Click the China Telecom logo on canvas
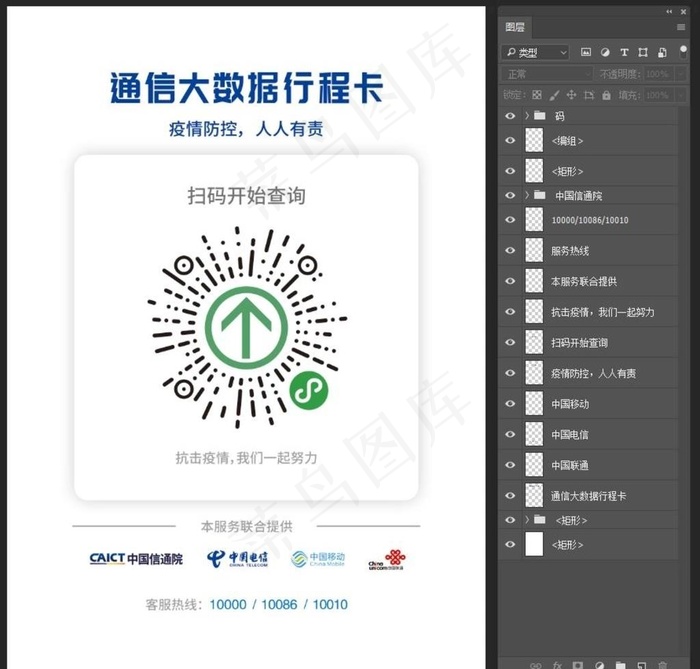This screenshot has height=669, width=700. (x=238, y=559)
